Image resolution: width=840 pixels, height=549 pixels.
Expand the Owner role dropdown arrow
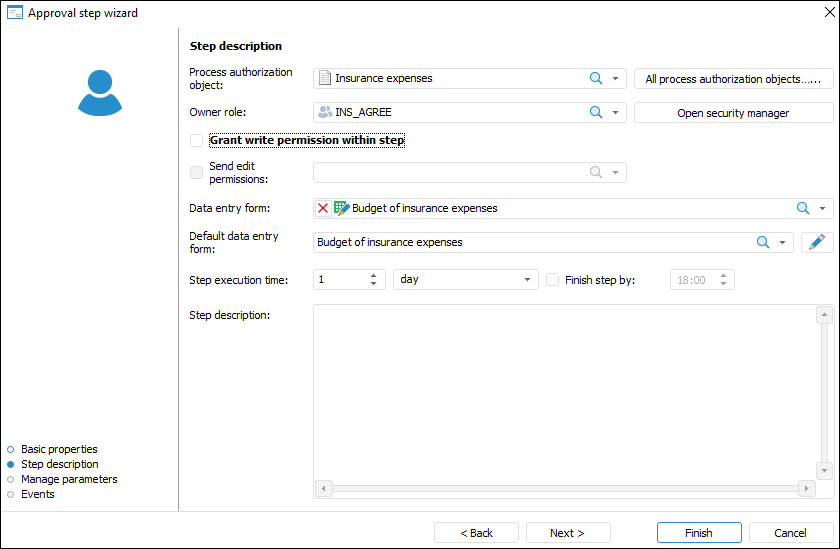coord(616,112)
